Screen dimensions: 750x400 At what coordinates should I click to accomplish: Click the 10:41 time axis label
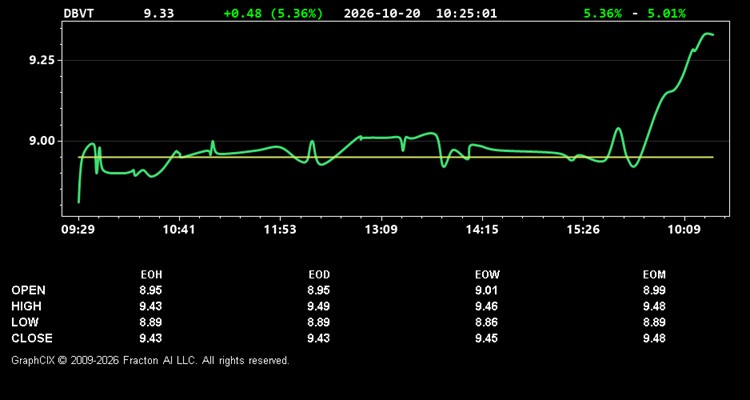click(x=178, y=230)
